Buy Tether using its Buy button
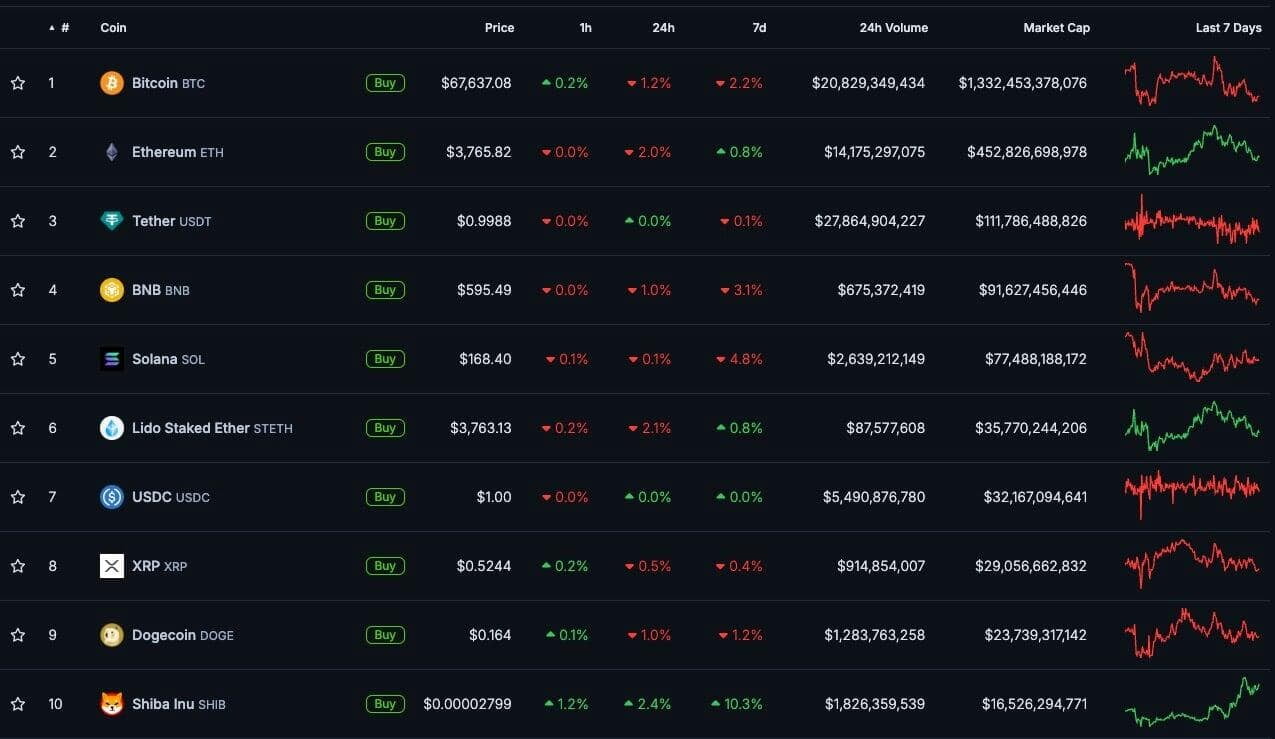1275x739 pixels. click(385, 221)
